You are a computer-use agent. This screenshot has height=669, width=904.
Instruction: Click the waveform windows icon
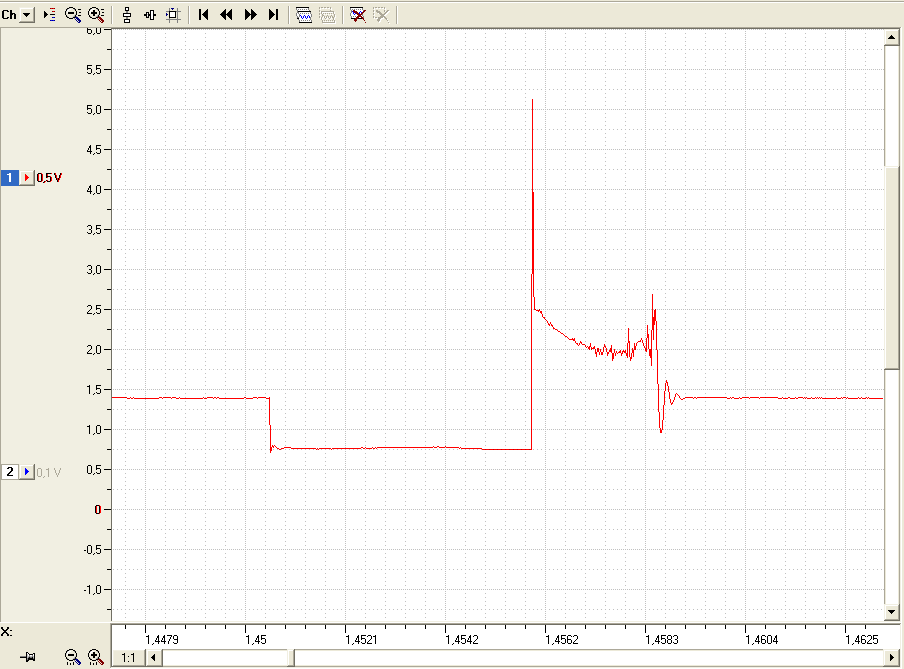coord(304,15)
